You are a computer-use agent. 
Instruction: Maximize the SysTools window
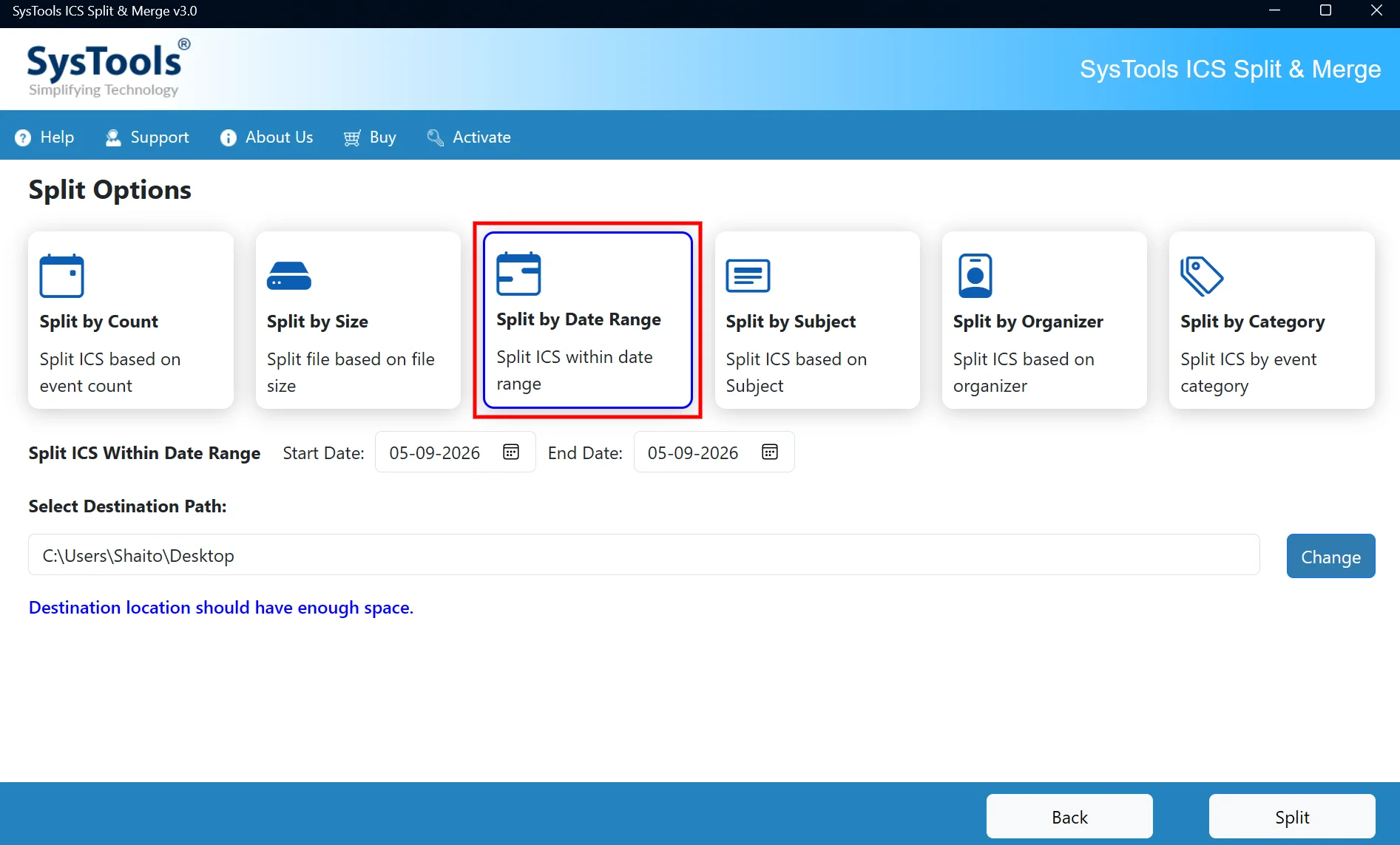point(1325,11)
